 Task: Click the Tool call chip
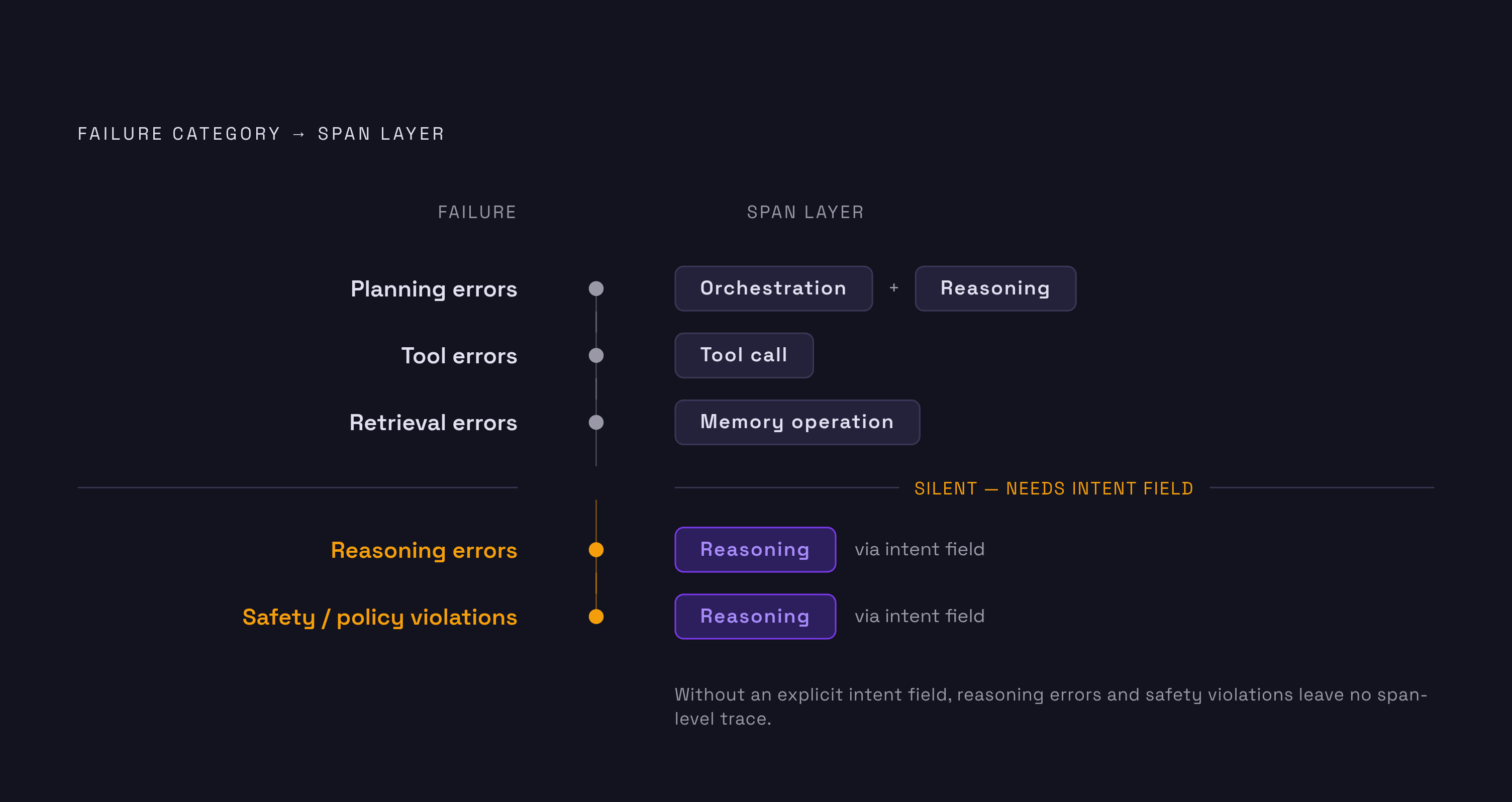point(744,355)
